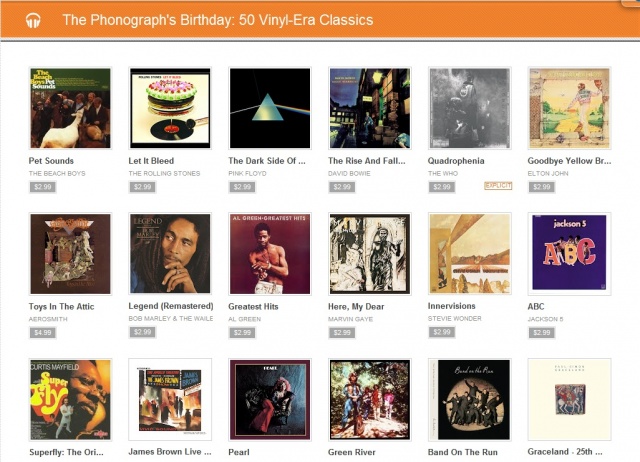
Task: Open Bob Marley Legend album cover
Action: pyautogui.click(x=170, y=253)
